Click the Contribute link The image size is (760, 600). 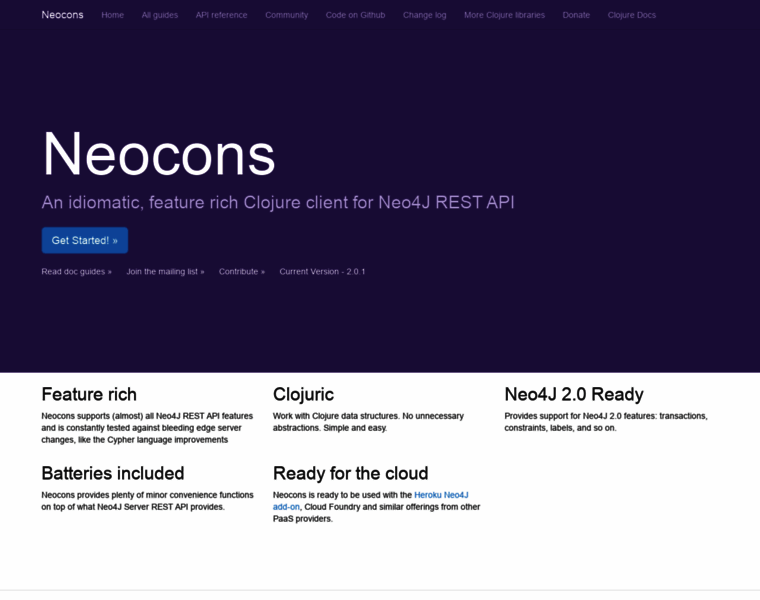[x=242, y=271]
